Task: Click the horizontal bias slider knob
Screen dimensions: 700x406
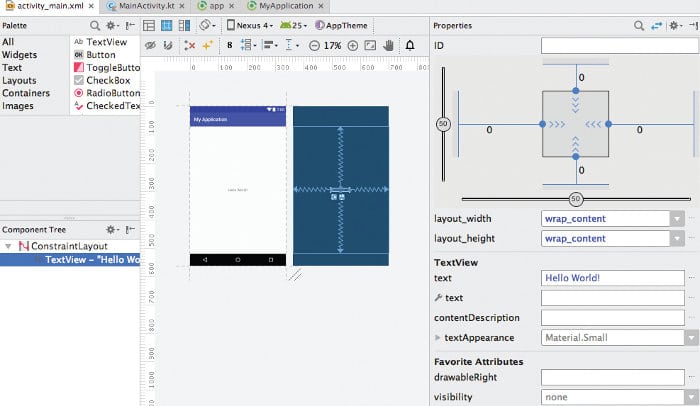Action: tap(575, 199)
